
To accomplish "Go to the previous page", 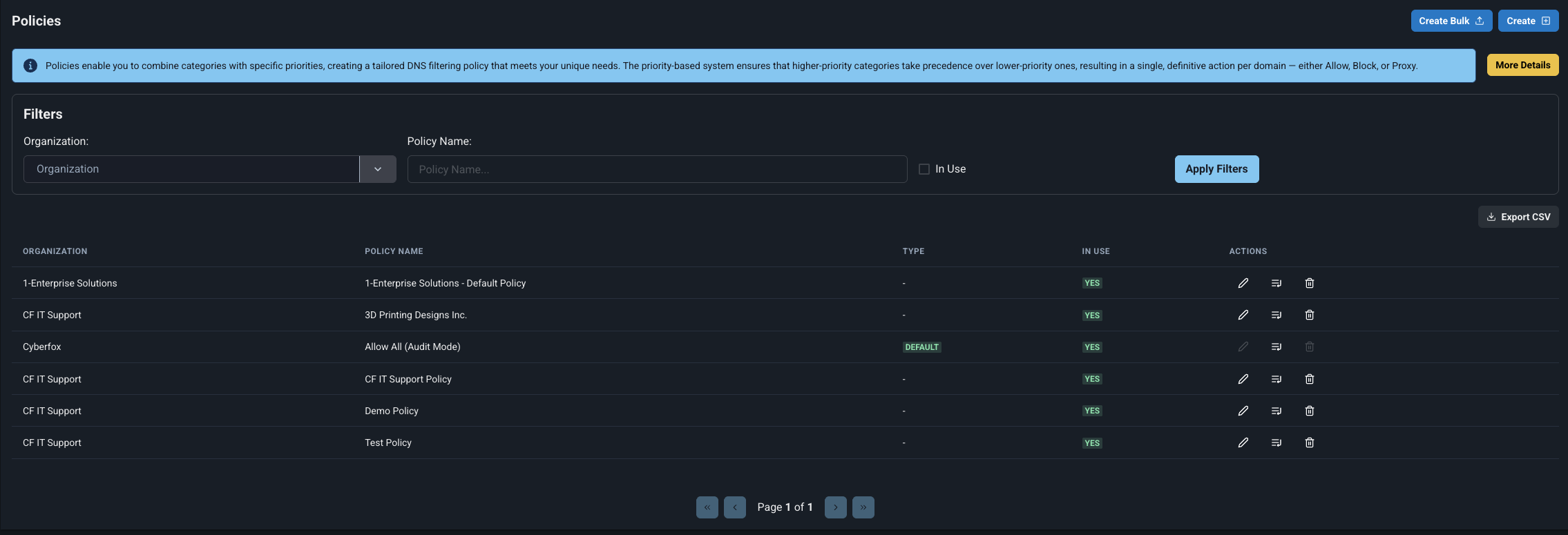I will pyautogui.click(x=734, y=507).
